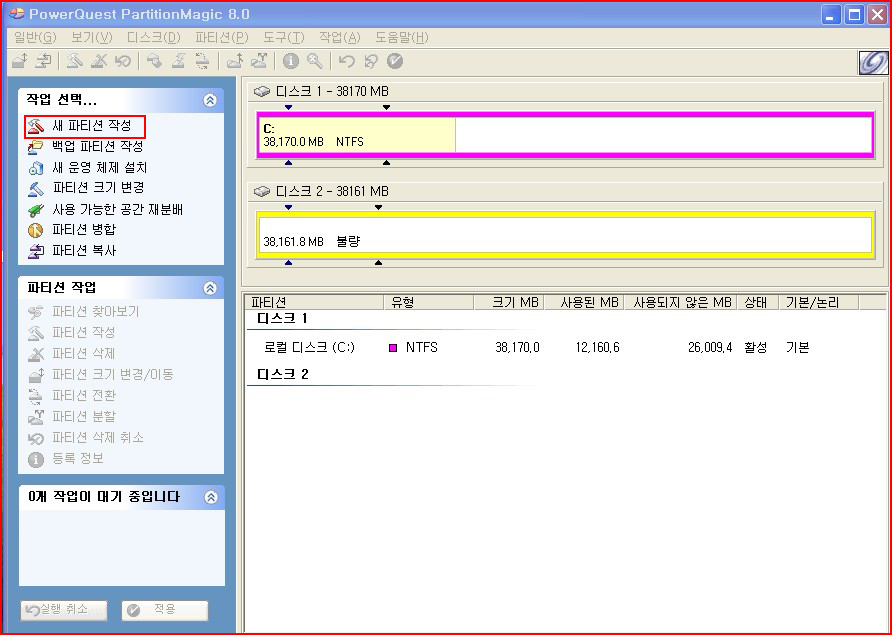This screenshot has height=635, width=892.
Task: Click the 디스크 1 group heading in list
Action: click(282, 319)
